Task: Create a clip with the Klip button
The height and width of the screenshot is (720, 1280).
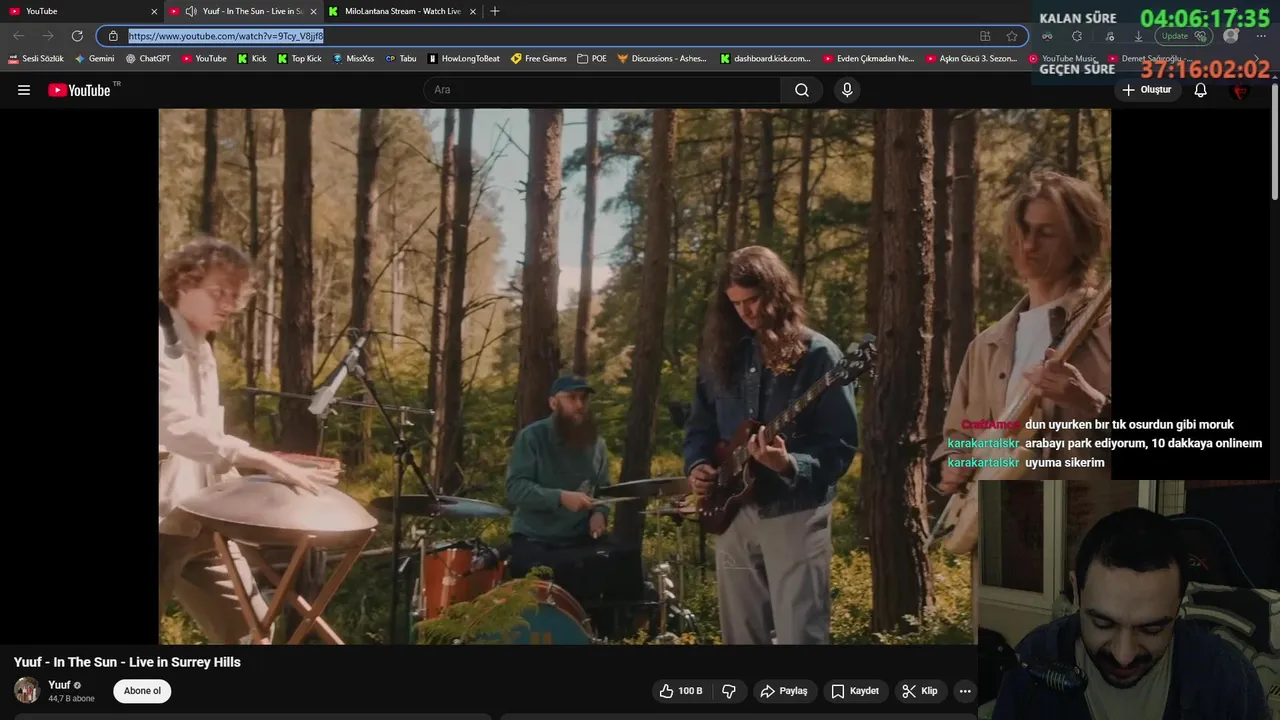Action: click(x=919, y=691)
